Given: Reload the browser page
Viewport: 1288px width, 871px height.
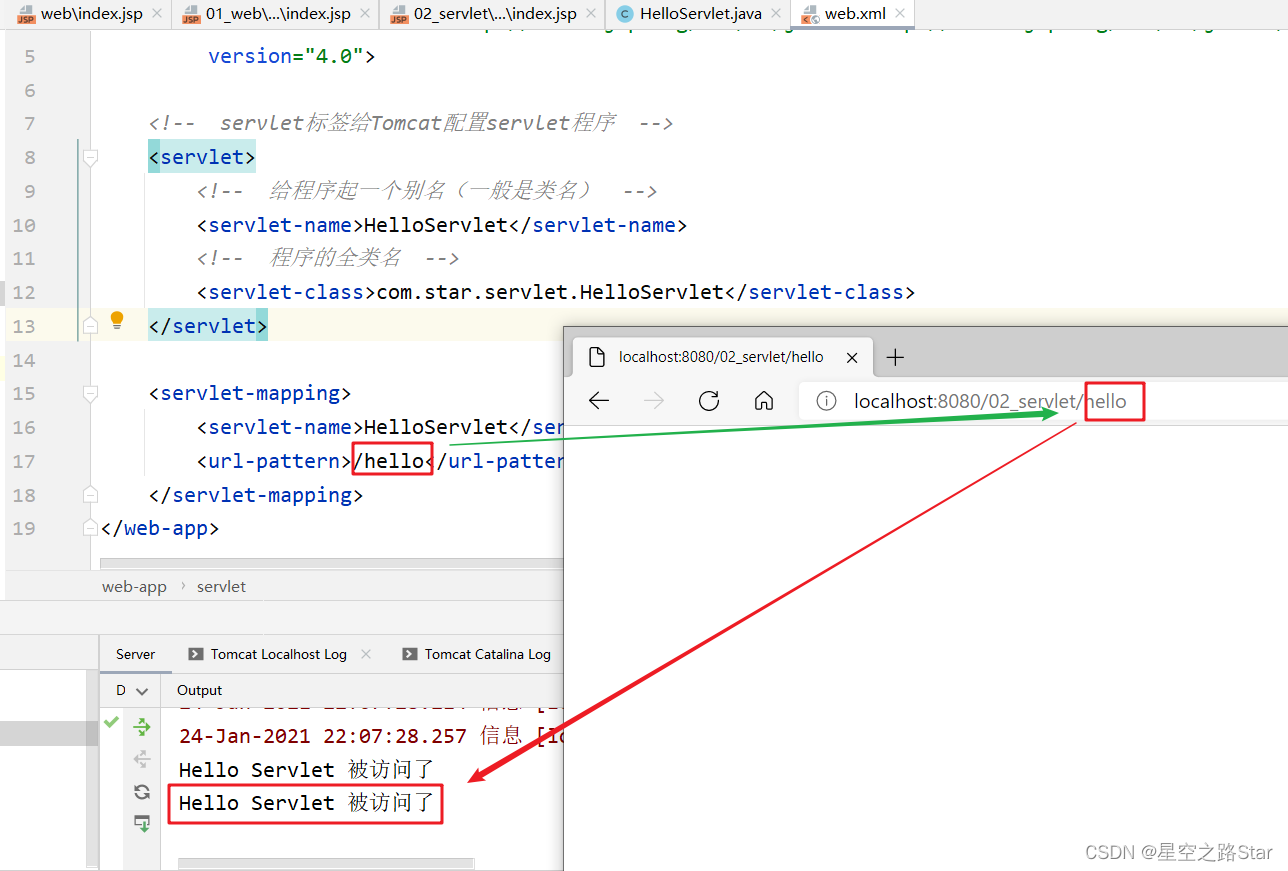Looking at the screenshot, I should point(709,401).
